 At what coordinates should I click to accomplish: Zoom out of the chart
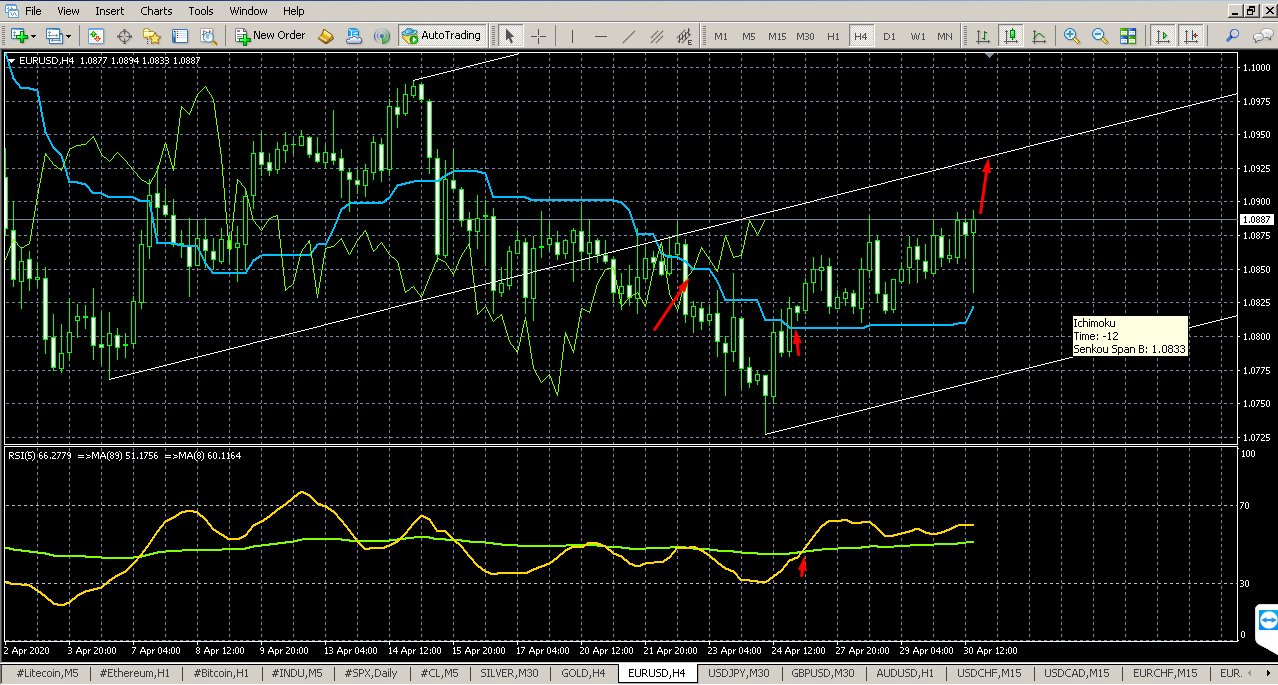[1100, 36]
